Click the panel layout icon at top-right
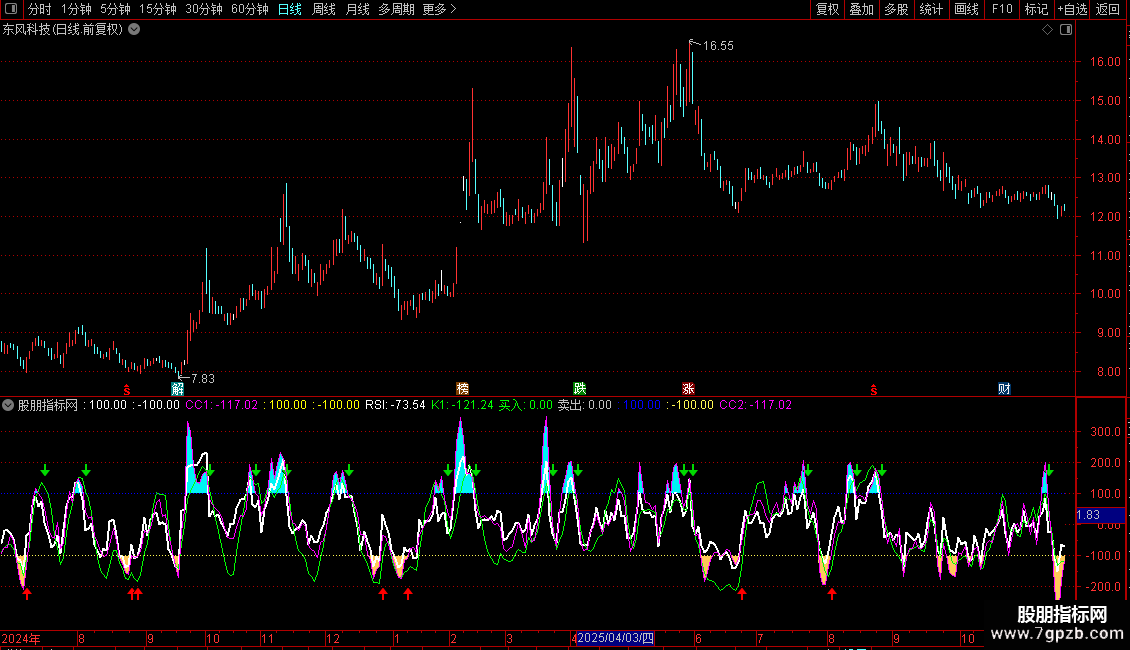Viewport: 1130px width, 650px height. pos(1064,30)
